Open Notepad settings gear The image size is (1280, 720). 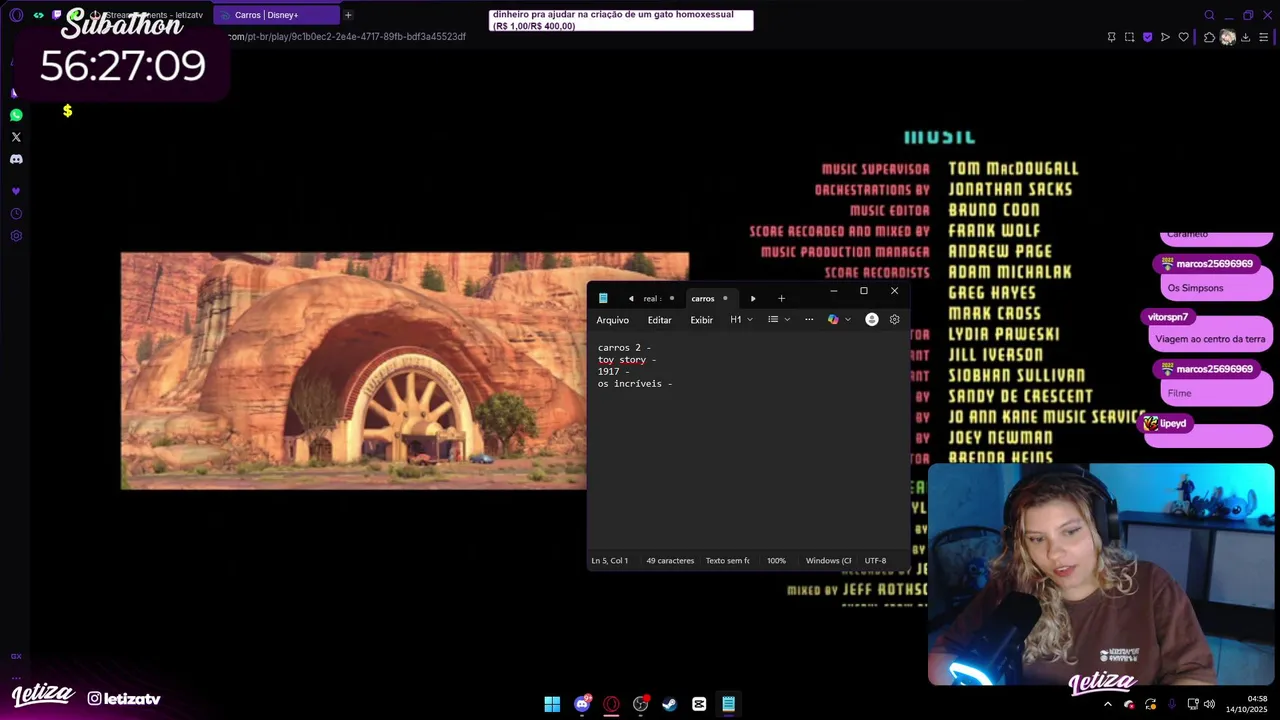894,320
